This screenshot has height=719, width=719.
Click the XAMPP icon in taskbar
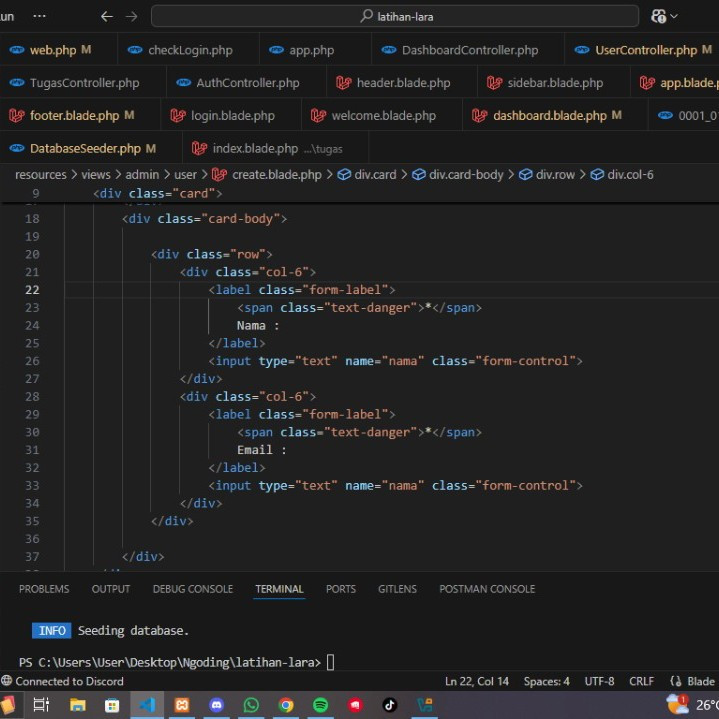pyautogui.click(x=182, y=705)
